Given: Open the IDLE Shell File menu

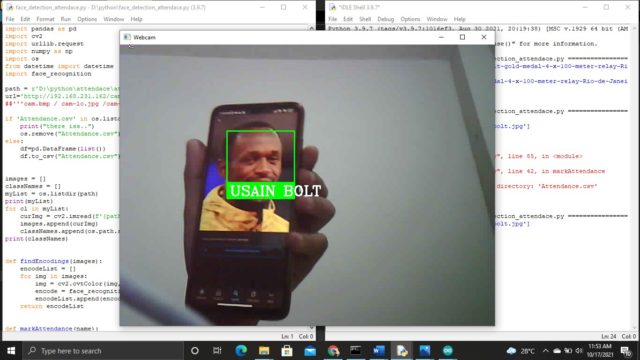Looking at the screenshot, I should (x=333, y=19).
